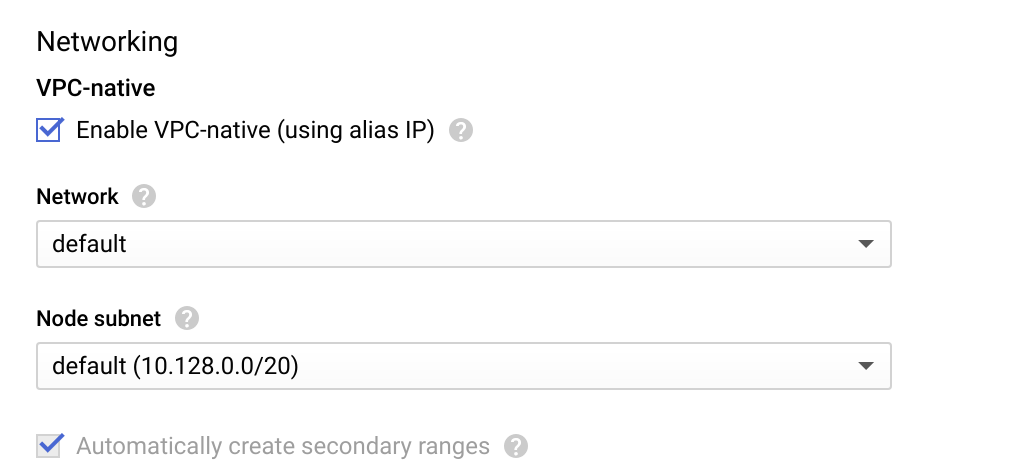Click the Network field label
This screenshot has width=1014, height=464.
77,197
